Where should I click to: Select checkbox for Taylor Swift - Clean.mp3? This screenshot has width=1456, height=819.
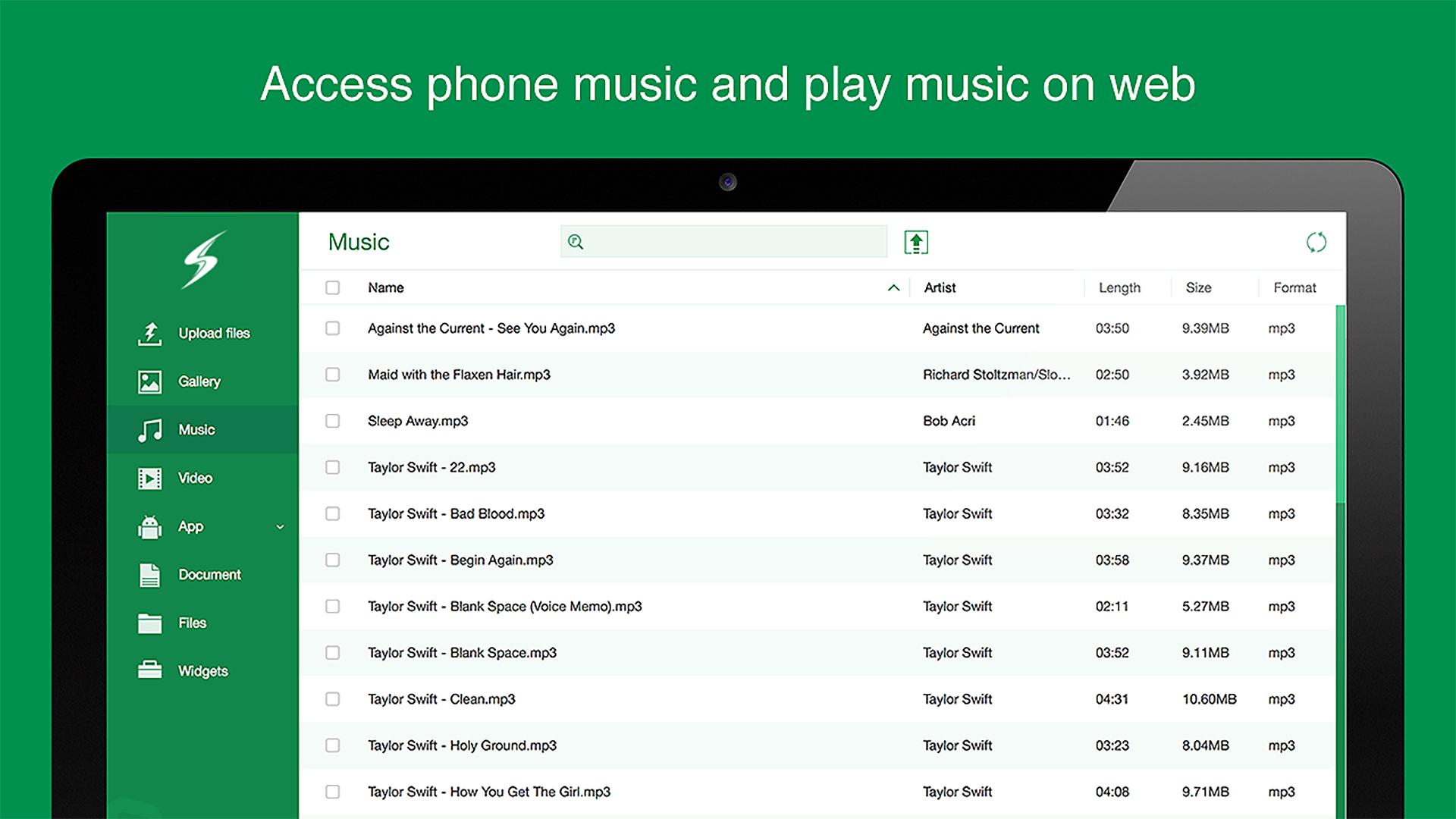(332, 699)
